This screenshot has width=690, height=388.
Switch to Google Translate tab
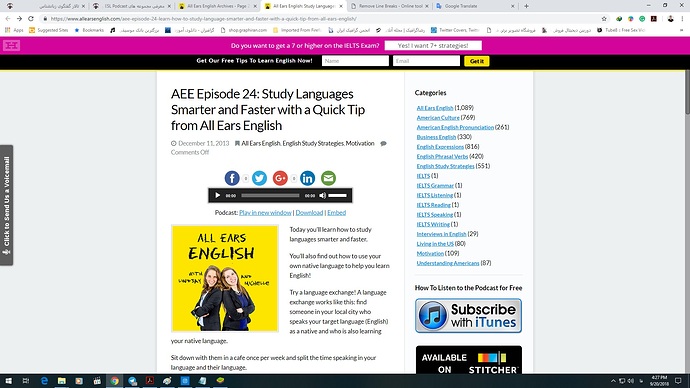coord(475,6)
